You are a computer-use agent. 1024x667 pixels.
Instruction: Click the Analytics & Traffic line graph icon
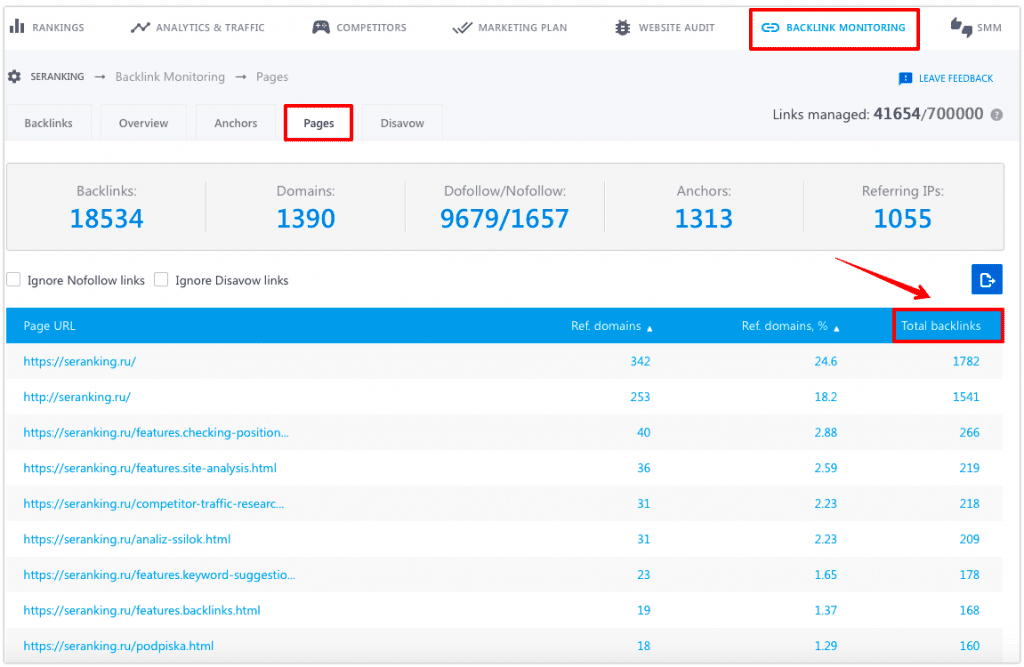(x=140, y=27)
